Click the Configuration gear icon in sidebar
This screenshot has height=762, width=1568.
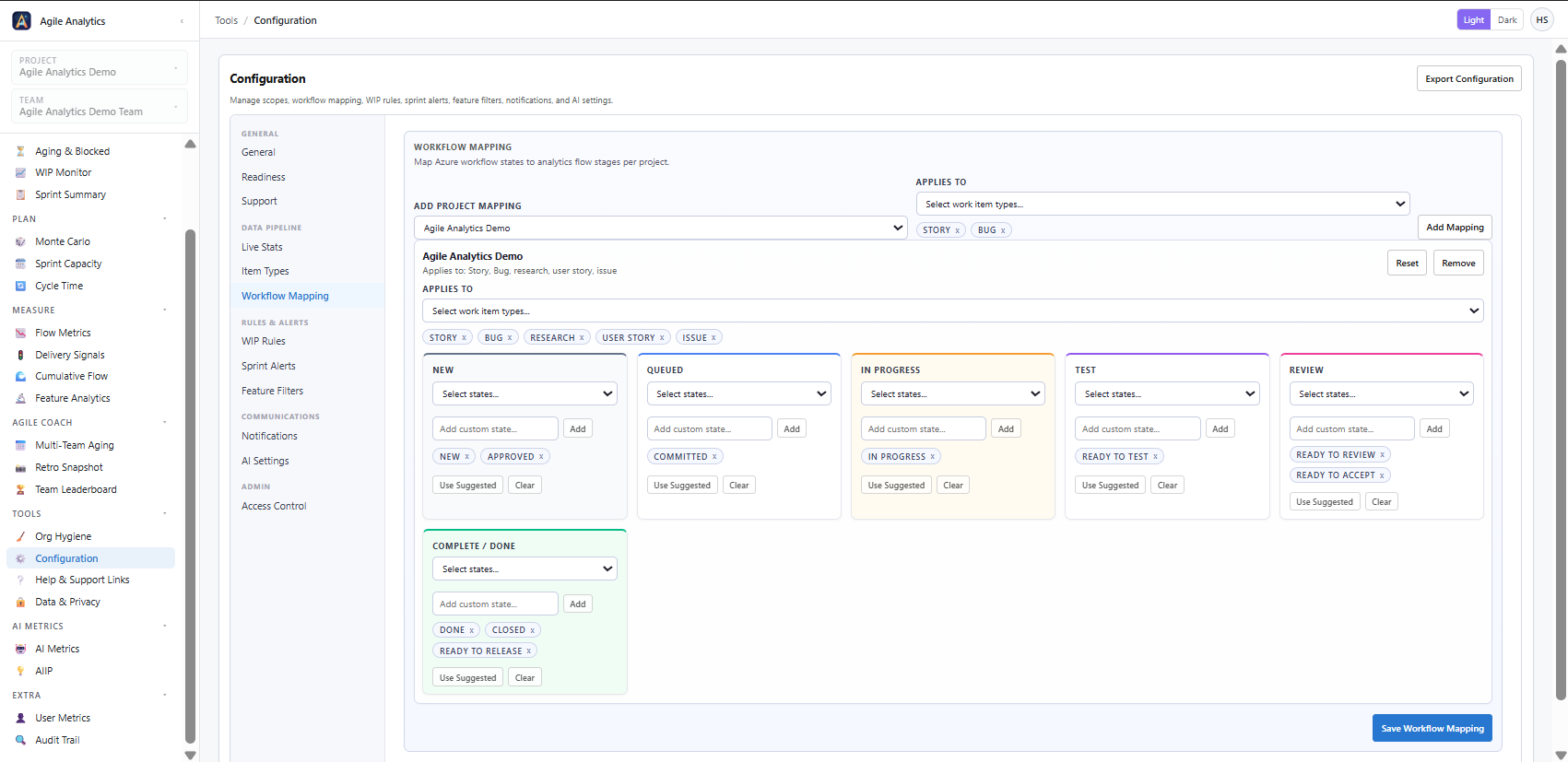20,558
